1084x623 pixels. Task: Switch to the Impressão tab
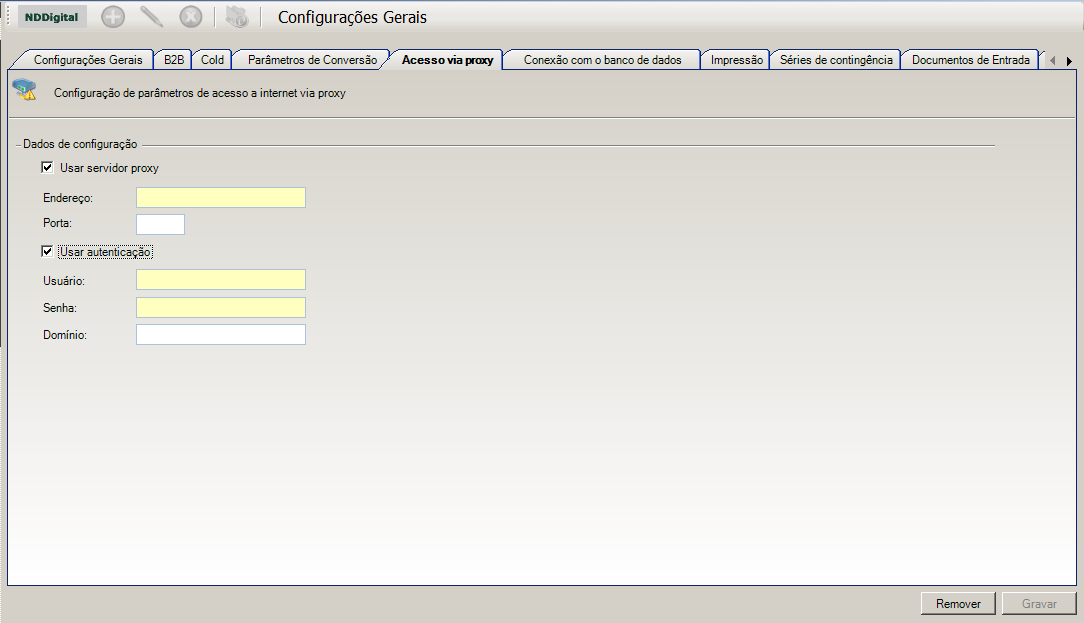click(x=736, y=60)
